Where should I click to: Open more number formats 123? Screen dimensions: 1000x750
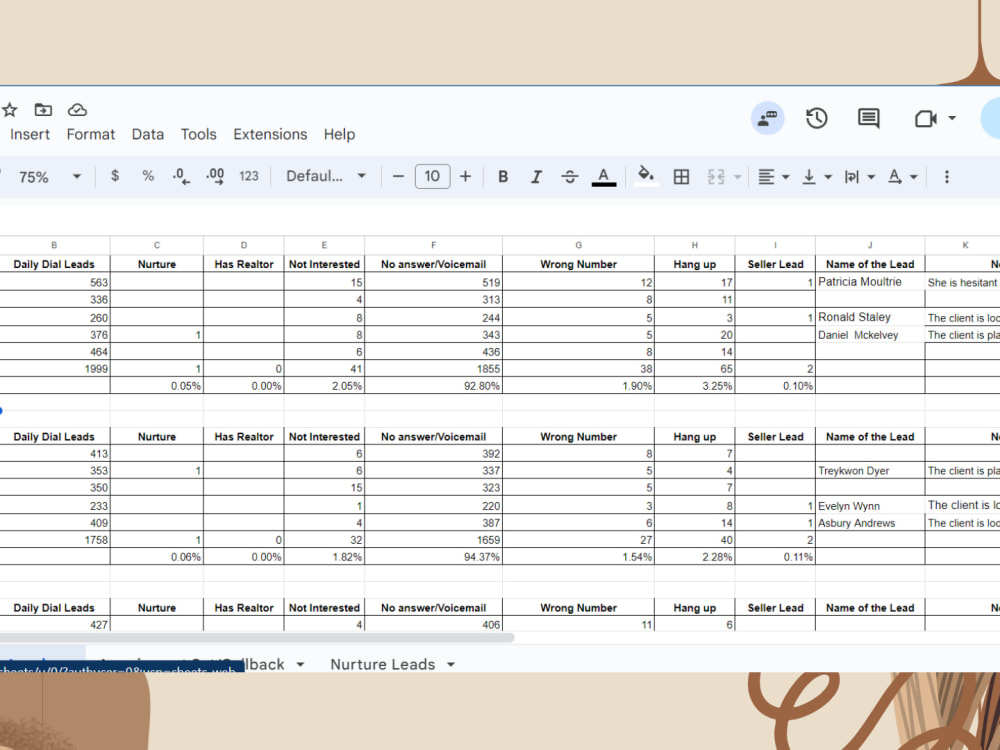tap(249, 176)
